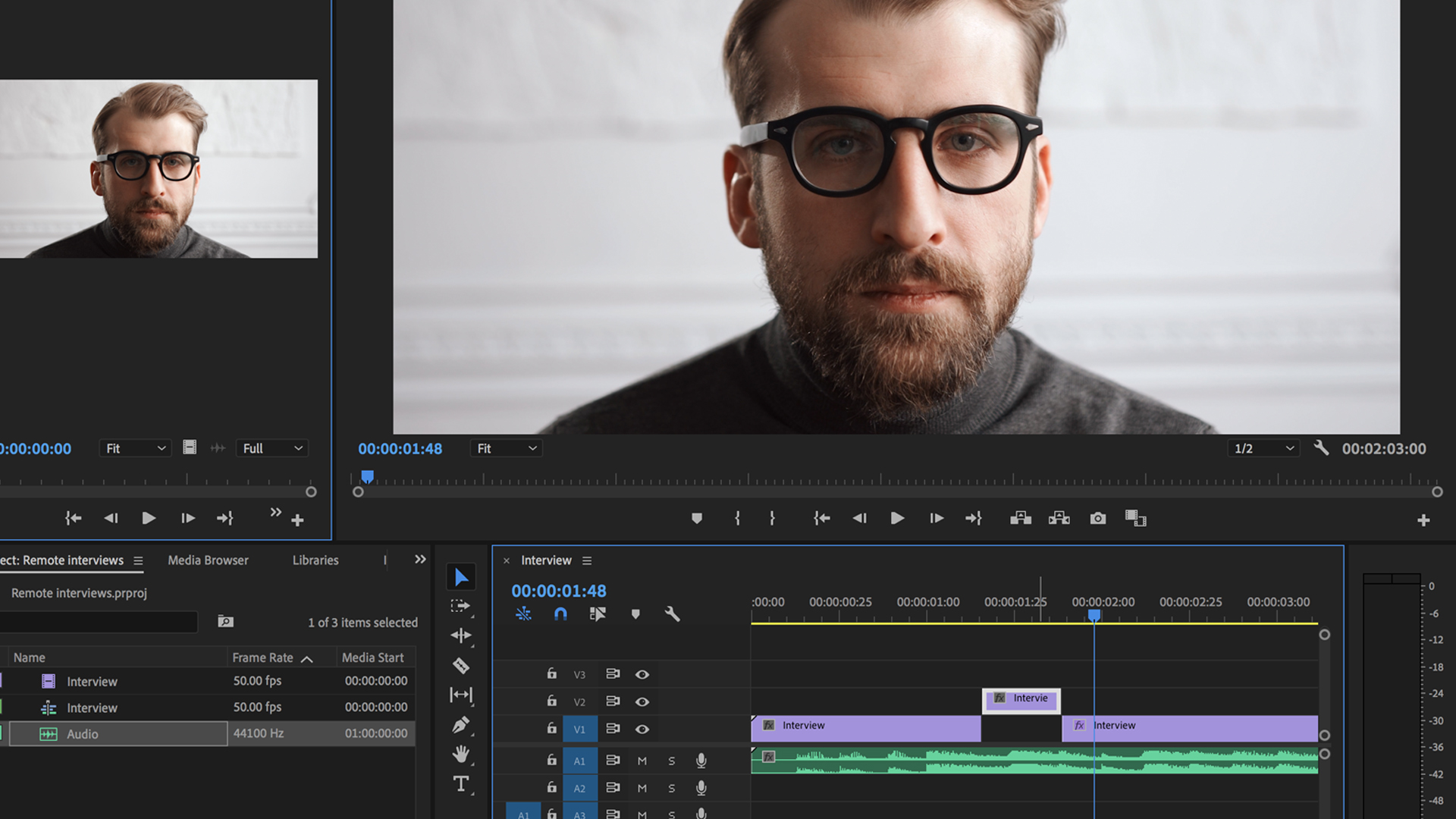1456x819 pixels.
Task: Open the program monitor Fit zoom dropdown
Action: [x=506, y=448]
